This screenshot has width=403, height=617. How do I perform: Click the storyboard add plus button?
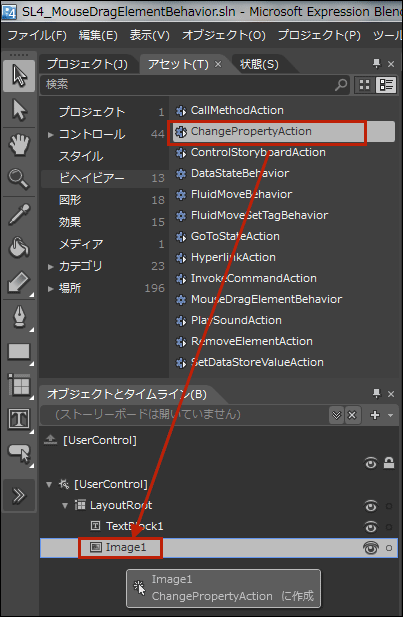click(x=375, y=415)
